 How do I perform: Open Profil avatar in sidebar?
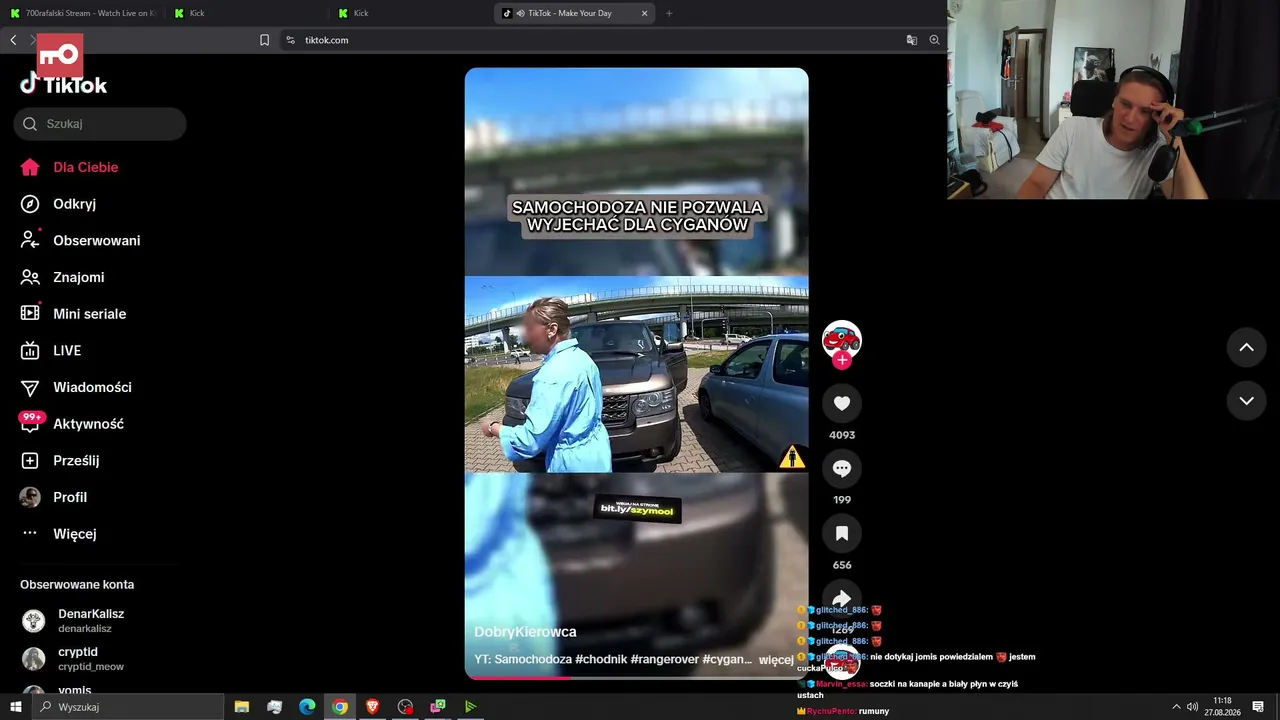tap(30, 497)
